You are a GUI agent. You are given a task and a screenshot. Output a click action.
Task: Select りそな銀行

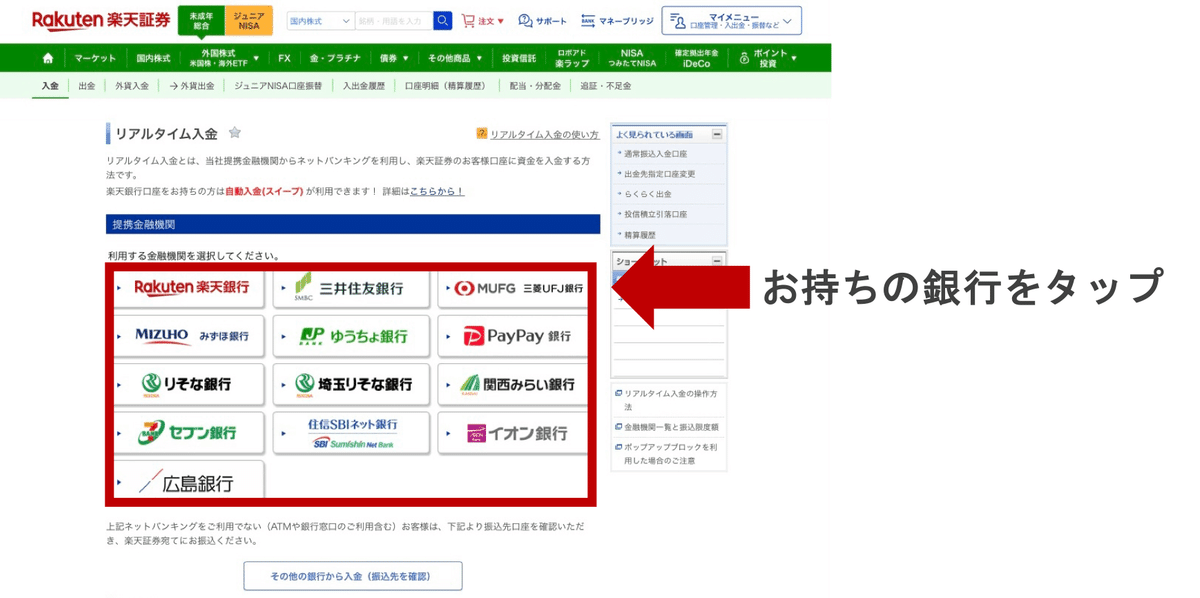pos(189,384)
